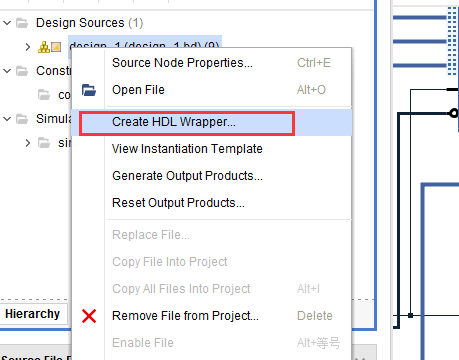Switch to the Hierarchy tab
459x360 pixels.
tap(33, 314)
